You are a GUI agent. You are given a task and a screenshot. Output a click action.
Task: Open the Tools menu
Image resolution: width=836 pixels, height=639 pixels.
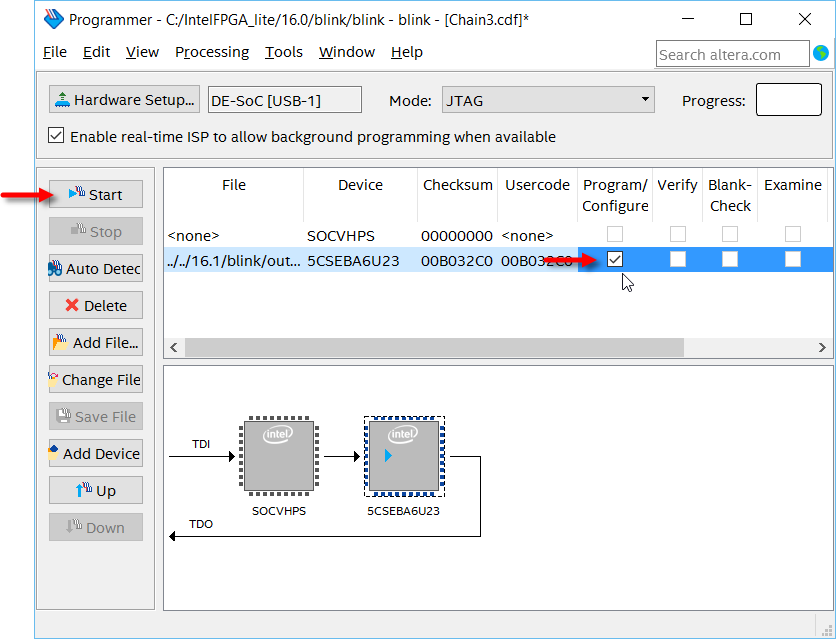point(284,52)
